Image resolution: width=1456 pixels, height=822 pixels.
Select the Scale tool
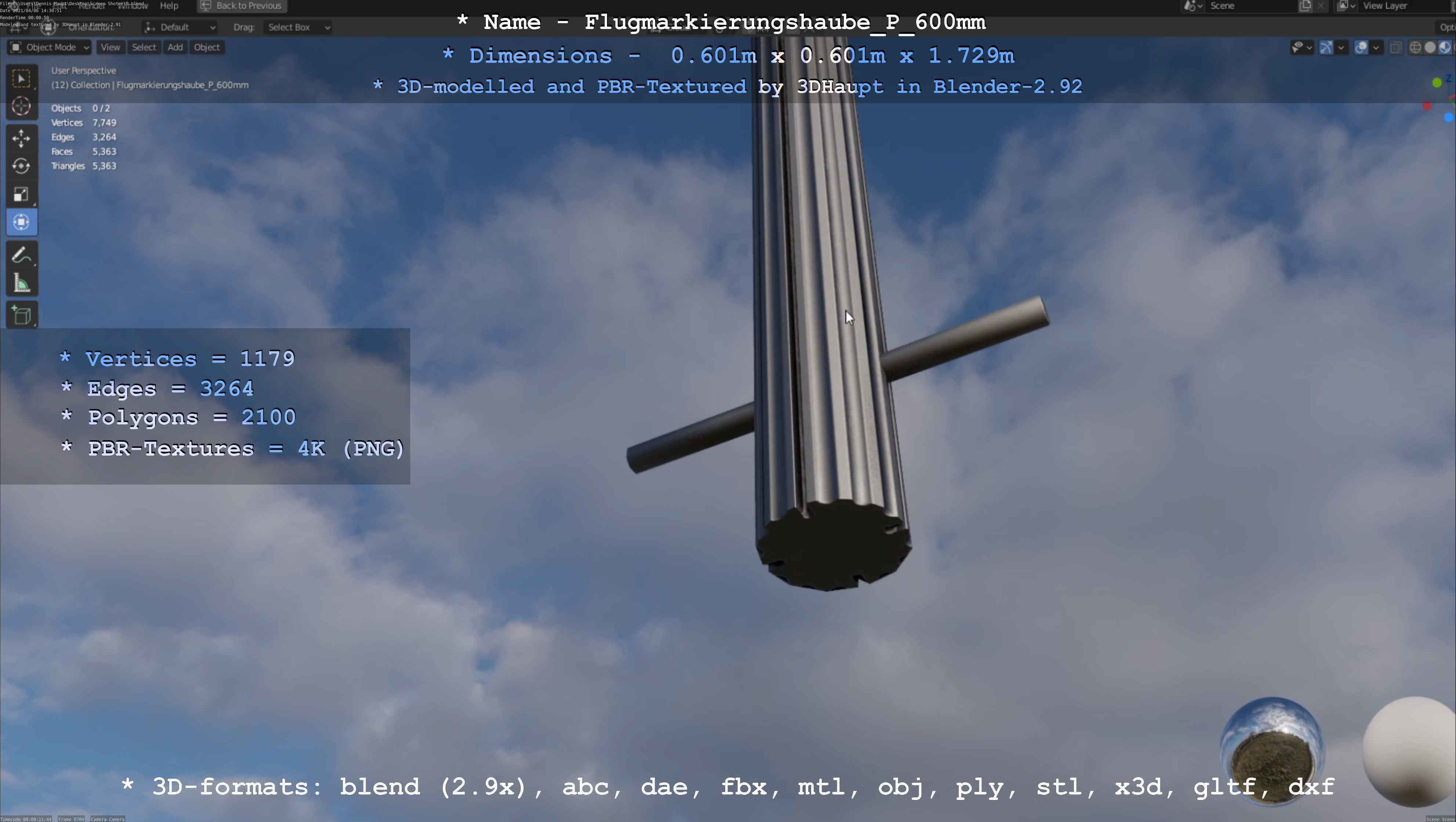(21, 194)
